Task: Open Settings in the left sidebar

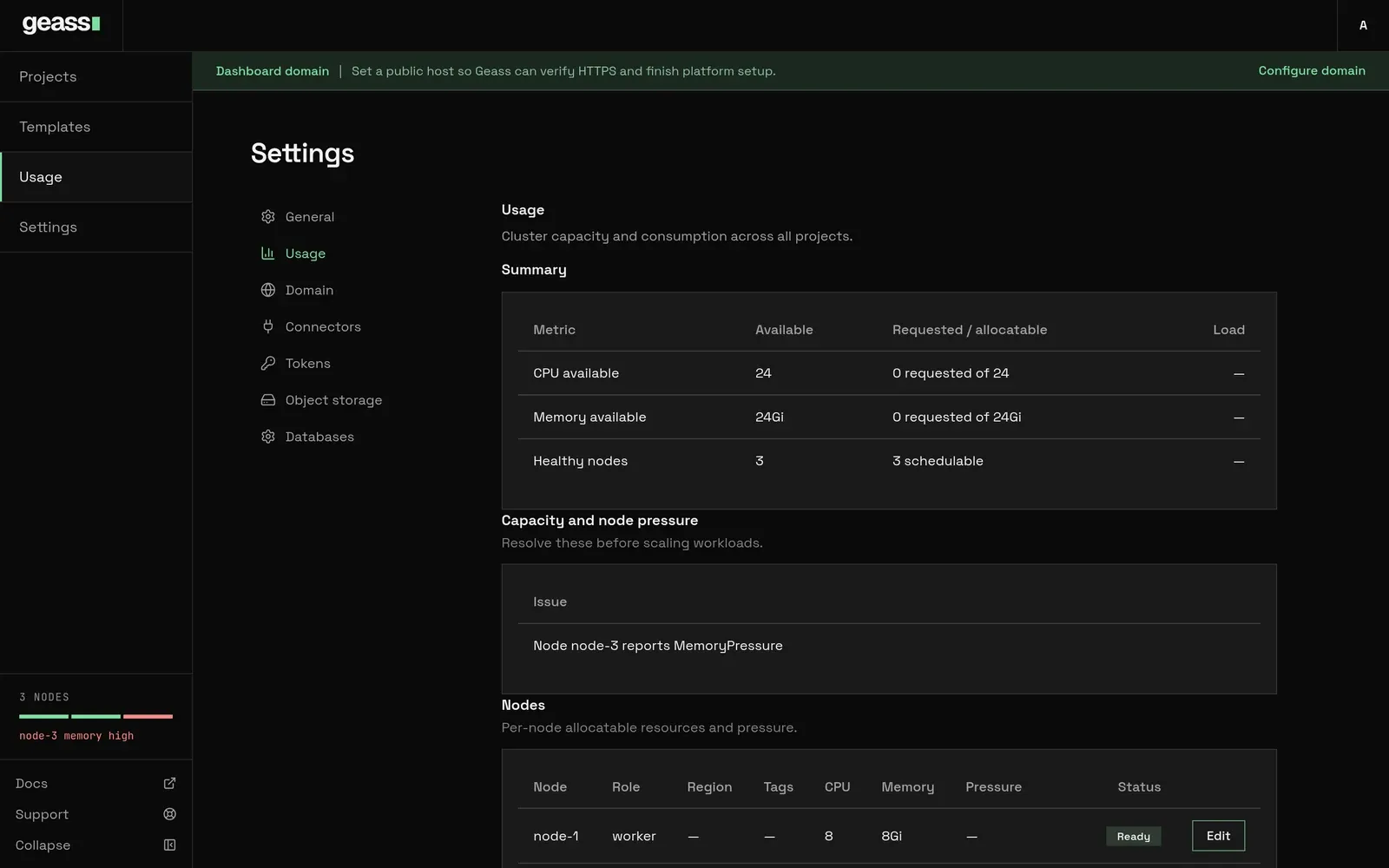Action: point(95,227)
